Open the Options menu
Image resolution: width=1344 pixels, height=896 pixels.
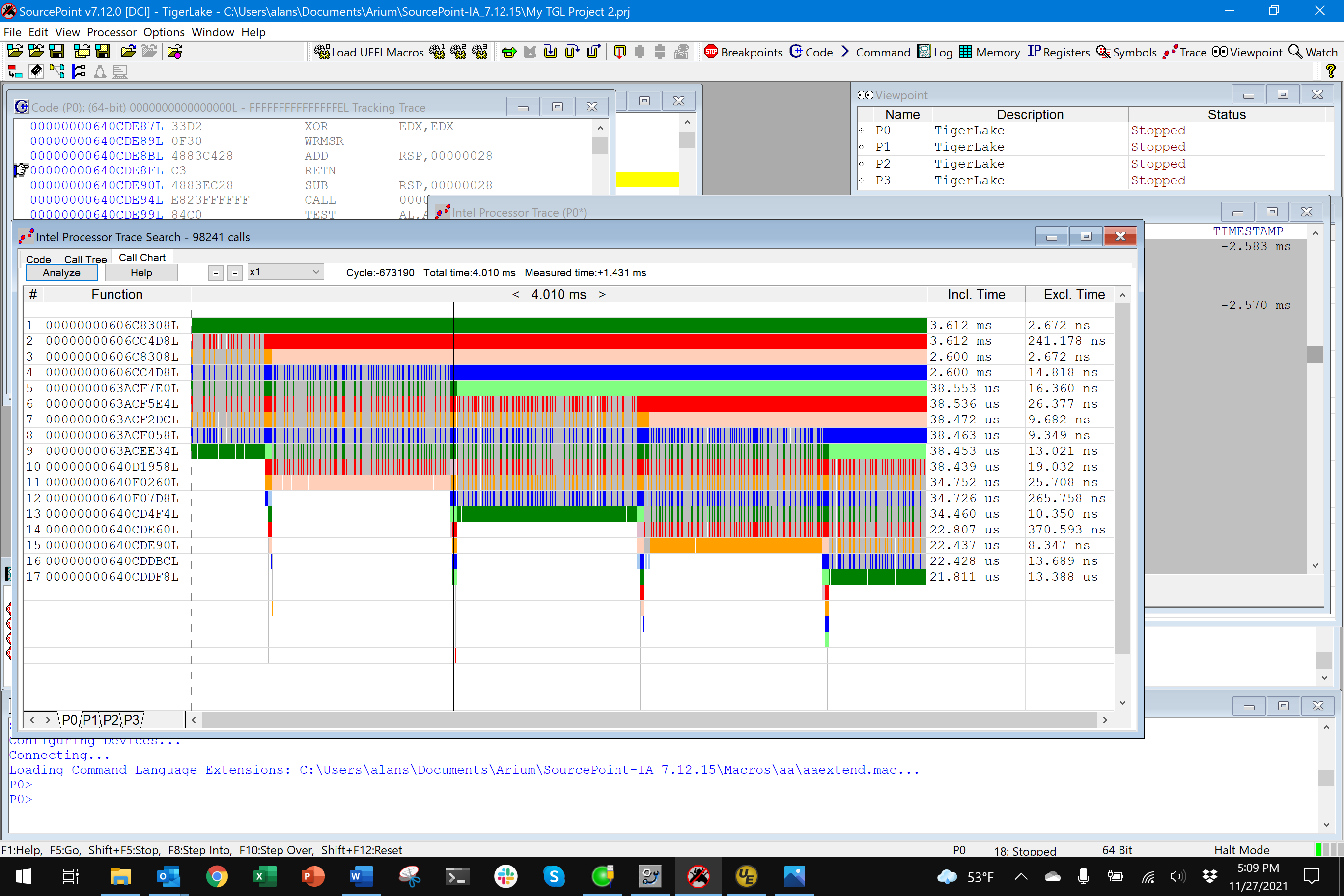click(x=164, y=32)
